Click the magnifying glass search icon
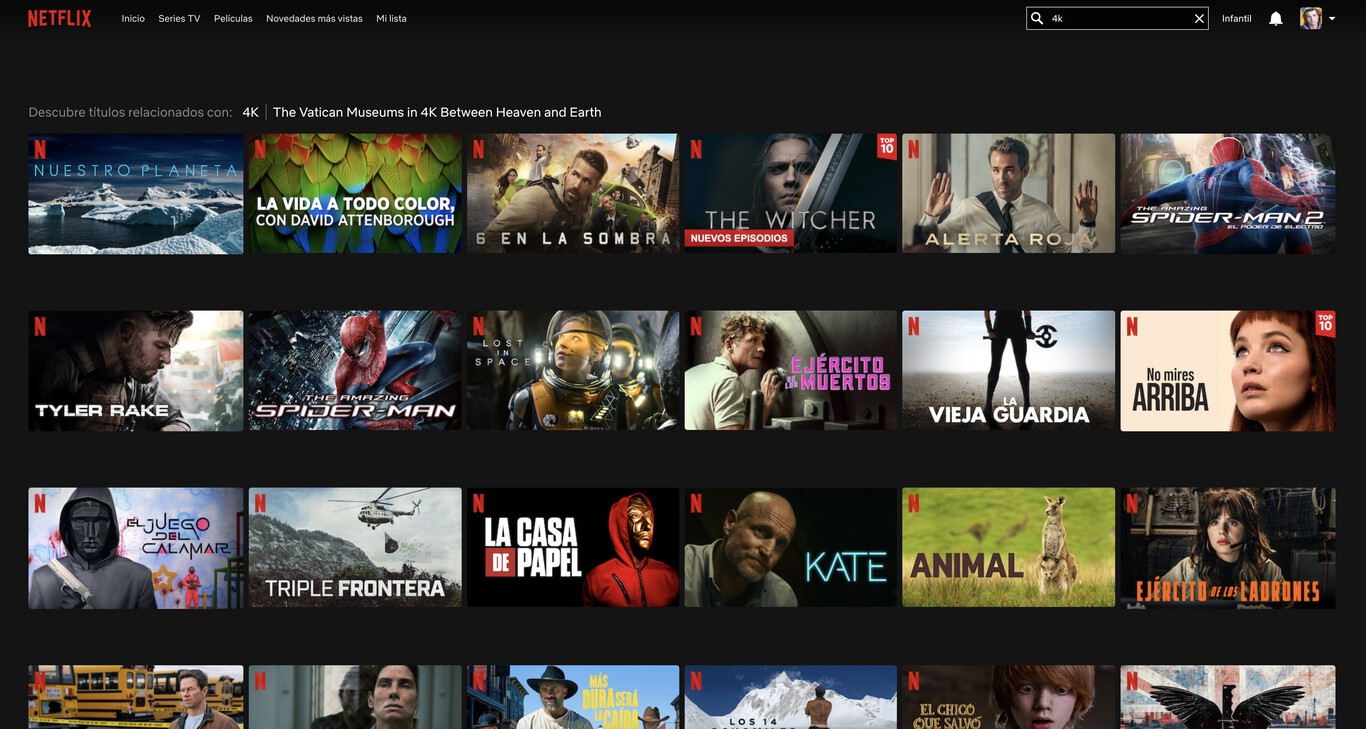 1037,16
